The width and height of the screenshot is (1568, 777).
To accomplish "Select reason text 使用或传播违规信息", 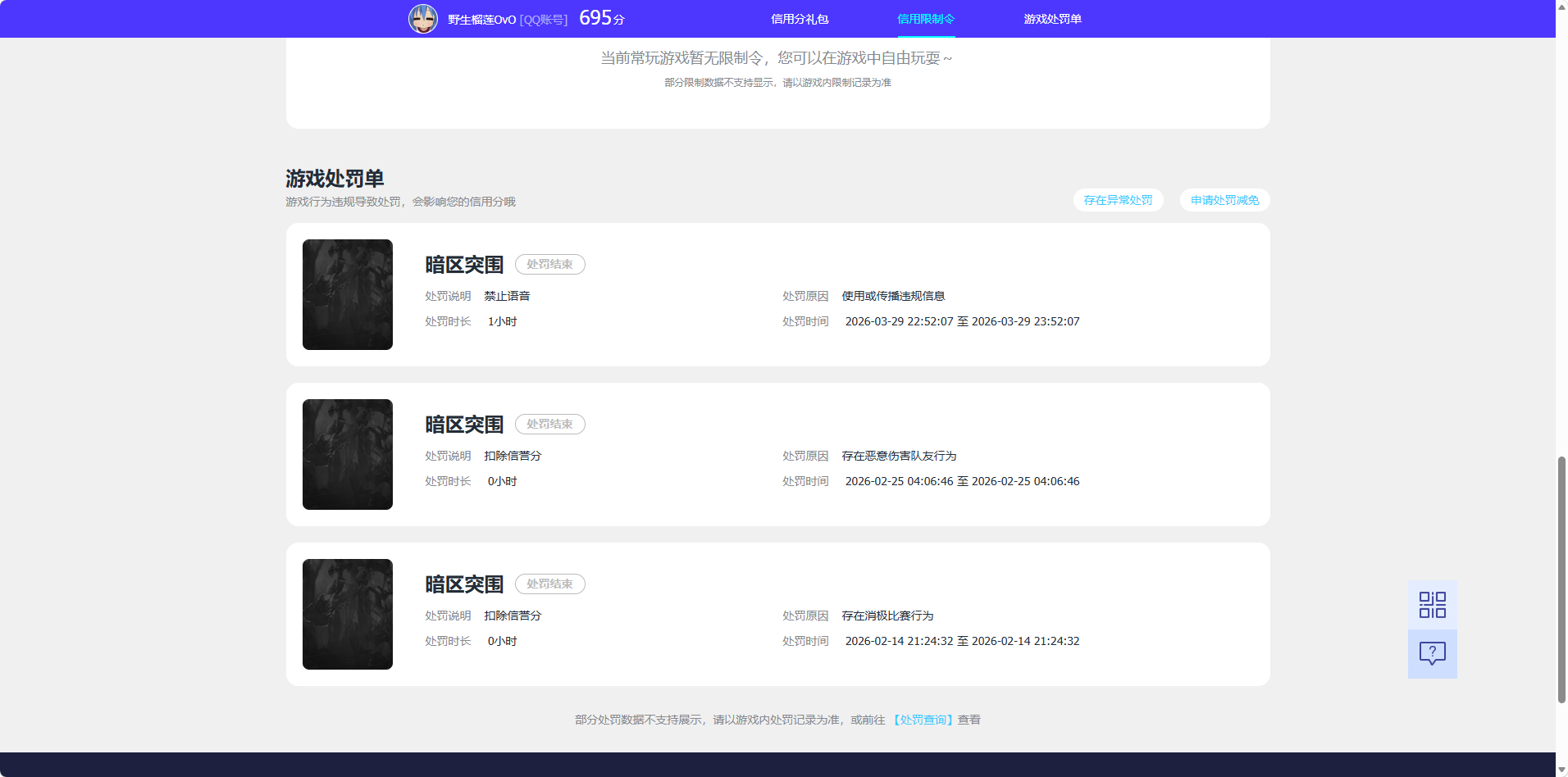I will 893,296.
